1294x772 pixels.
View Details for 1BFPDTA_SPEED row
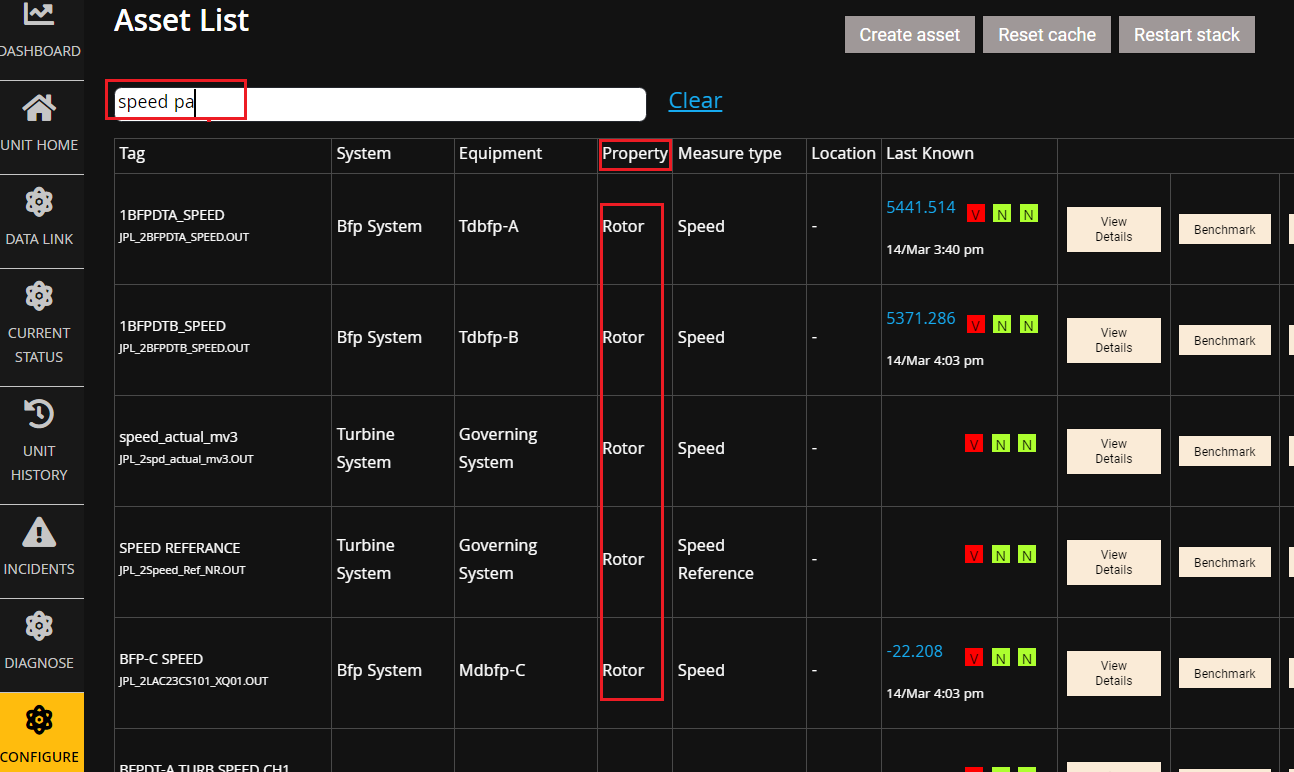point(1113,230)
